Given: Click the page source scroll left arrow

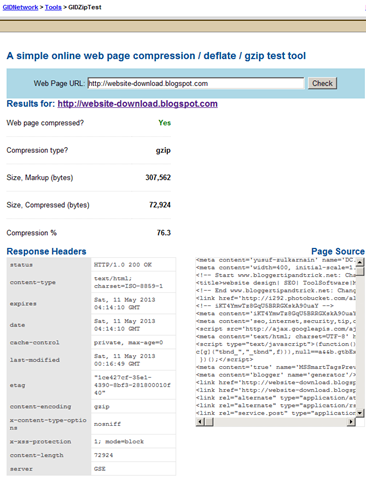Looking at the screenshot, I should point(200,422).
